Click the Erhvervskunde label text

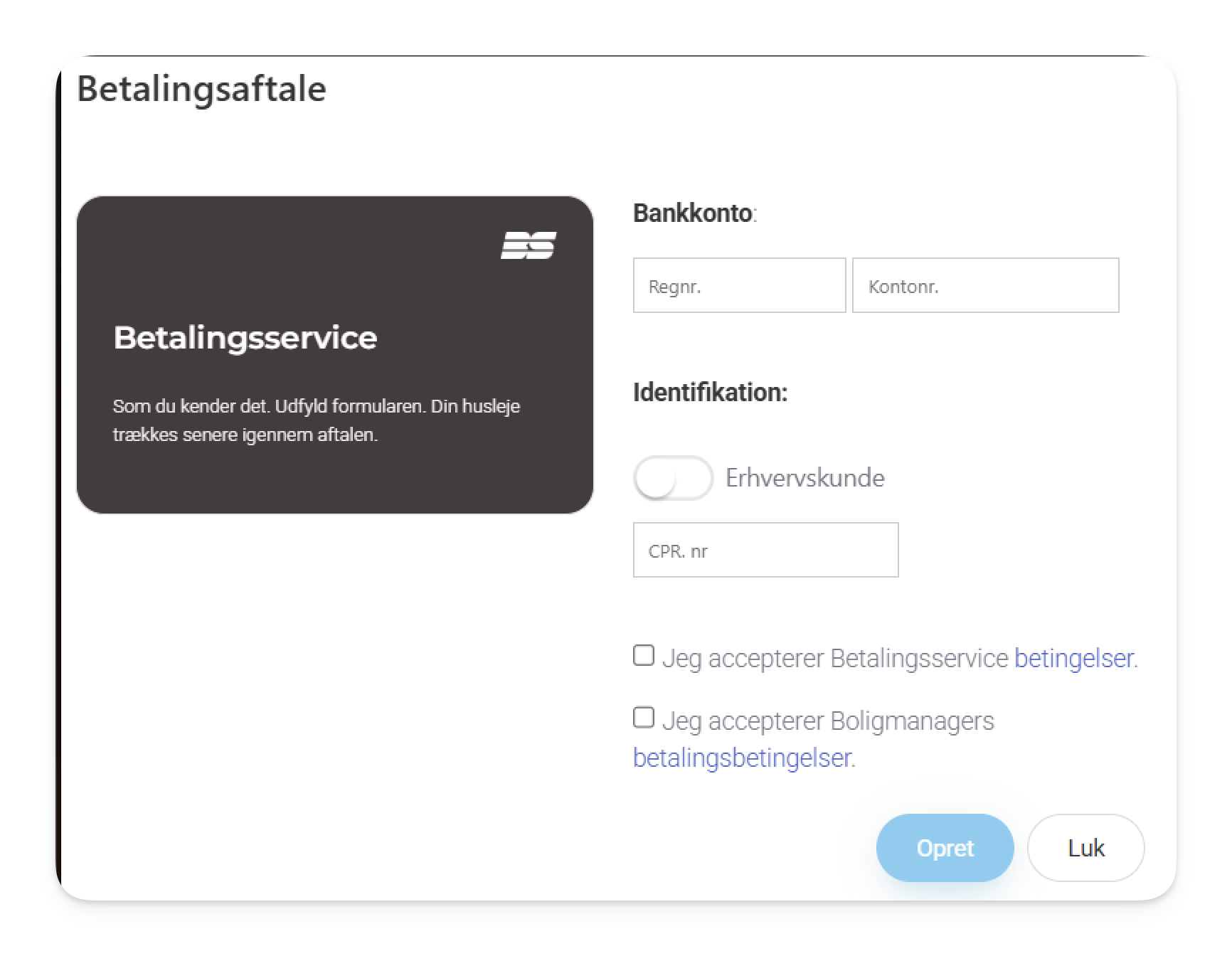pyautogui.click(x=804, y=478)
